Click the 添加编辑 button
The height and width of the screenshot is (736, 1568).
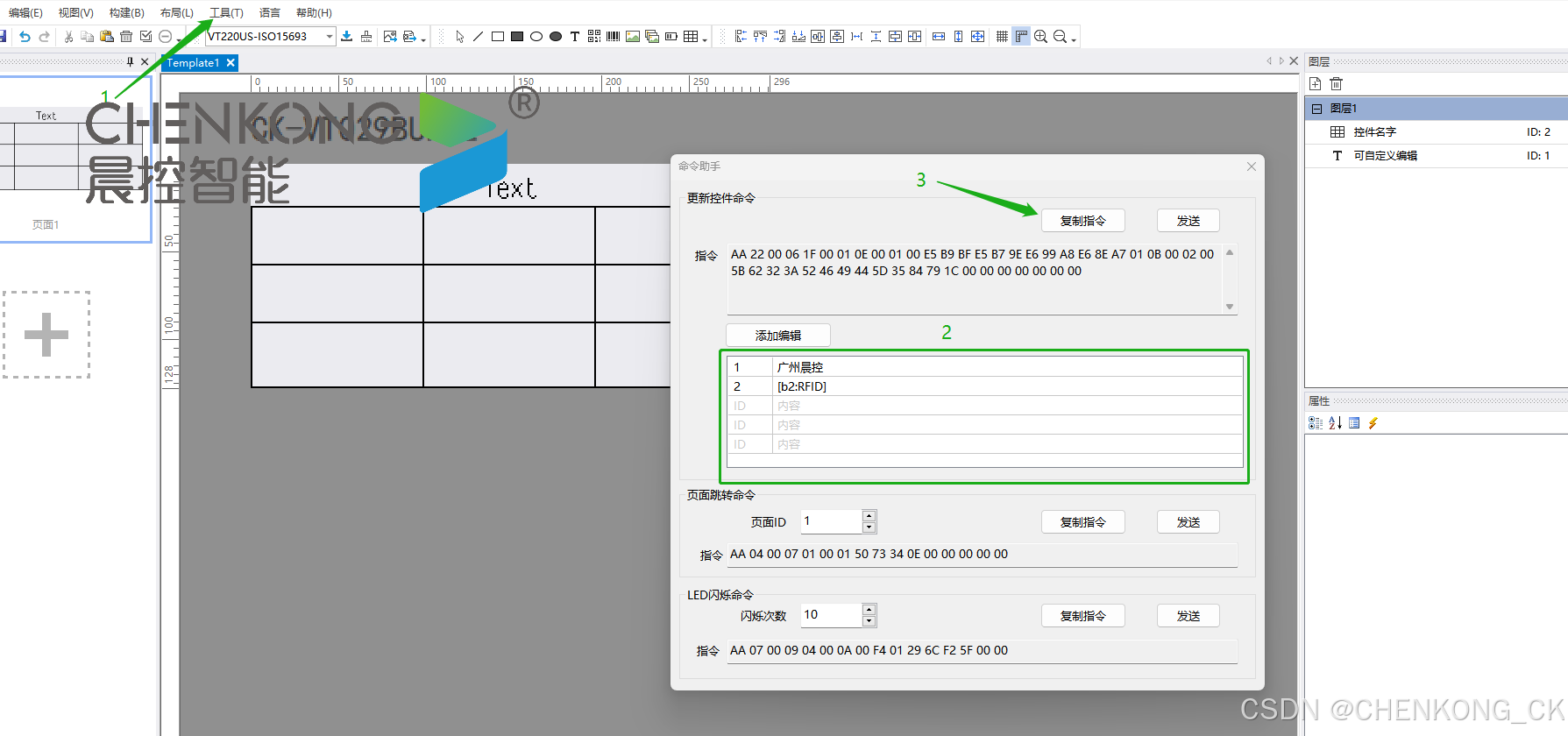778,336
